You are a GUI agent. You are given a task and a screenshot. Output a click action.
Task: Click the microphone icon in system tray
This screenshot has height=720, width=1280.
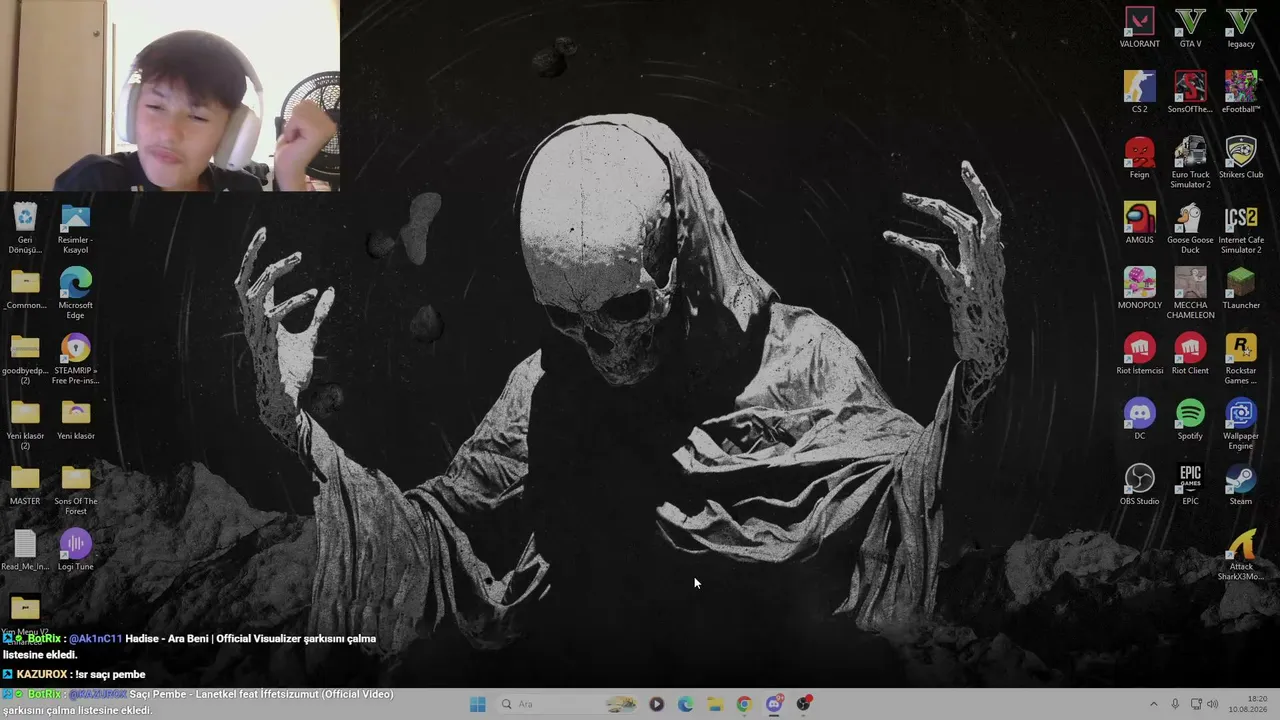tap(1175, 704)
